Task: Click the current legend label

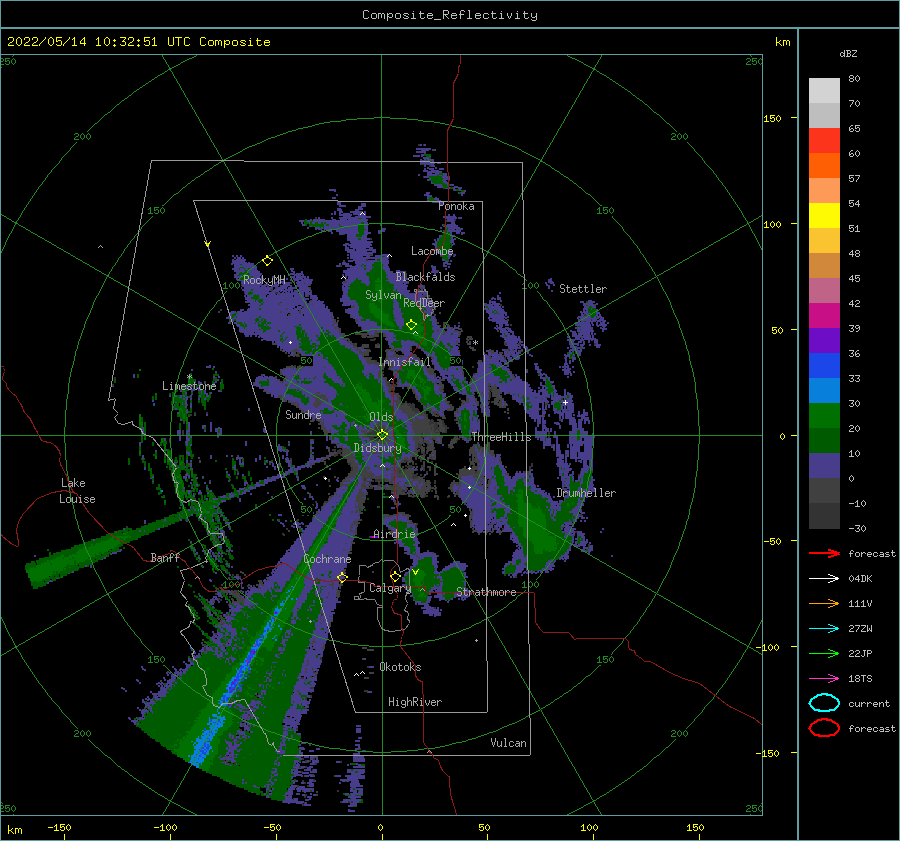Action: pos(868,703)
